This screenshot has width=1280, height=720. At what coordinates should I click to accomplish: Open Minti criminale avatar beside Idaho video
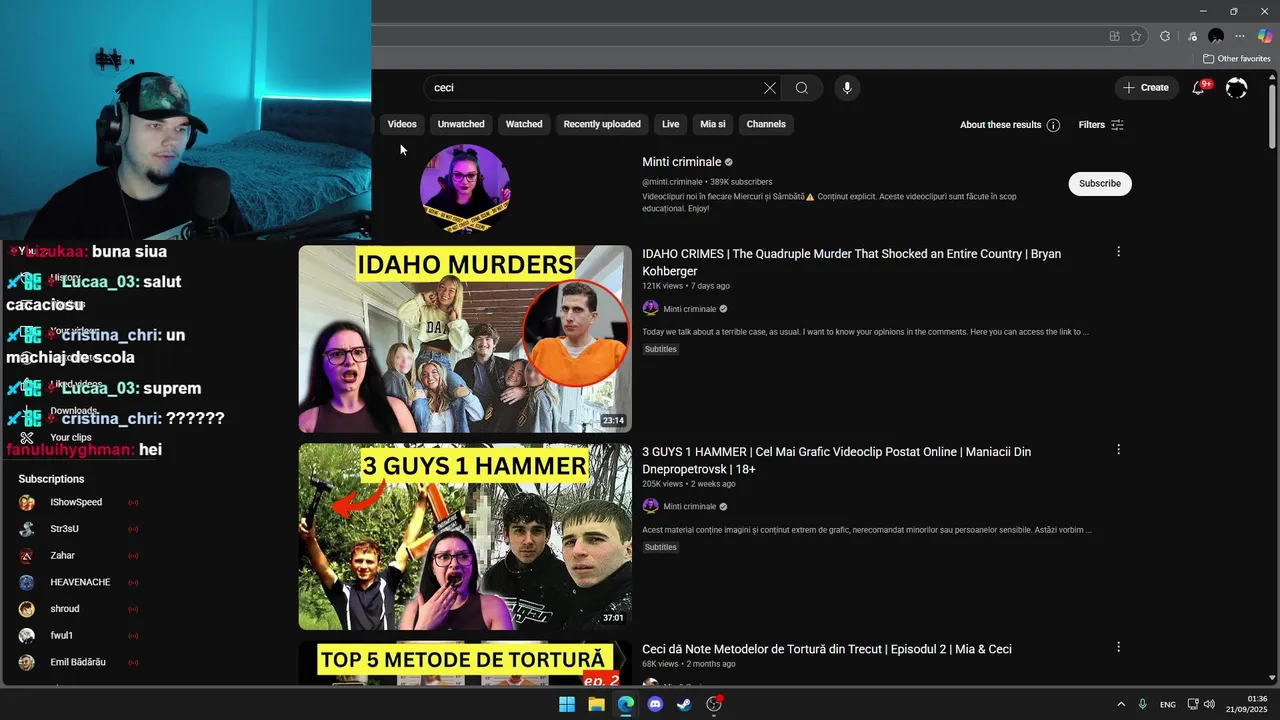pos(650,309)
